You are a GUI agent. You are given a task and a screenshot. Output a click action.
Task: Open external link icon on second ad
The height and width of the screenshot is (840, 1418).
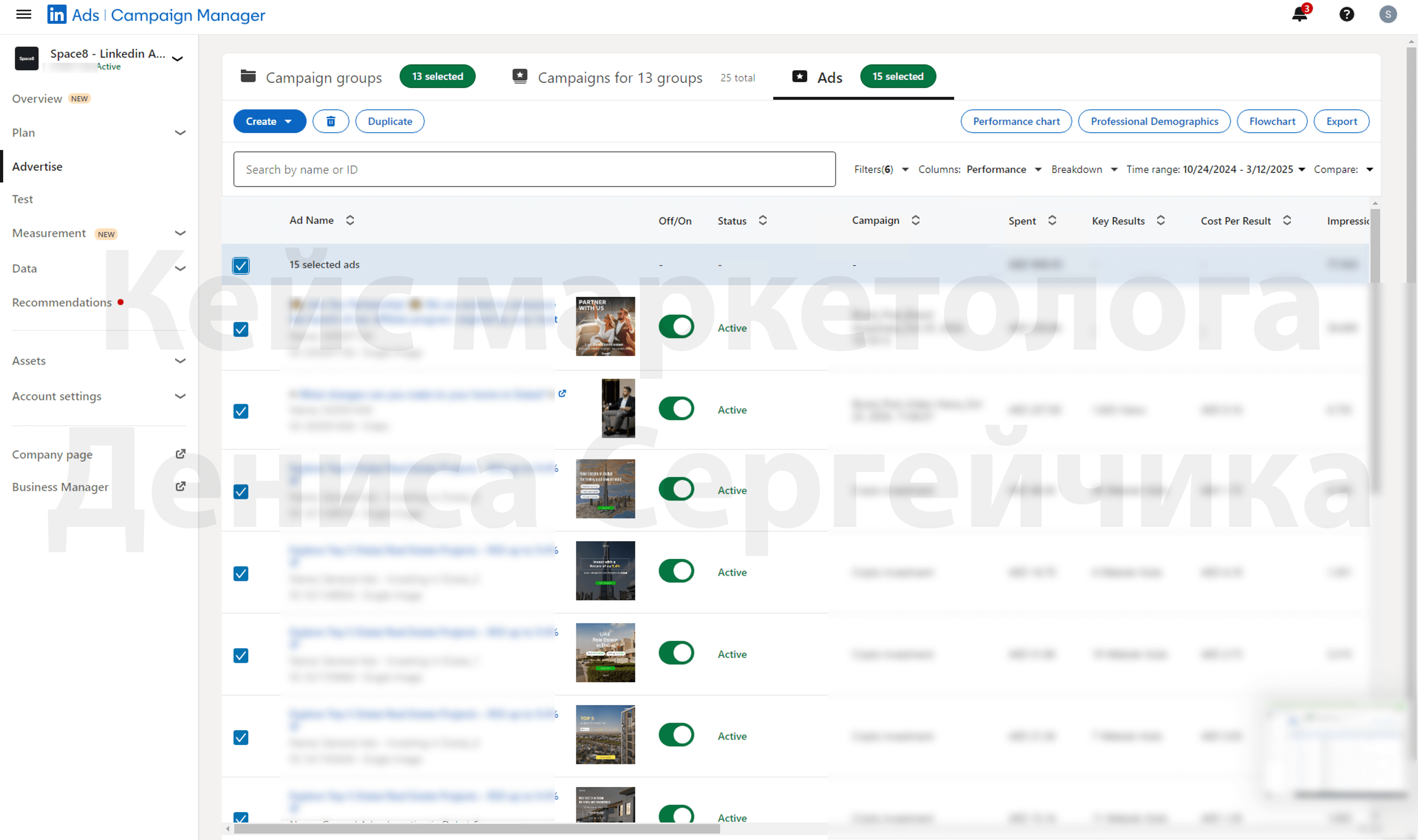click(562, 393)
